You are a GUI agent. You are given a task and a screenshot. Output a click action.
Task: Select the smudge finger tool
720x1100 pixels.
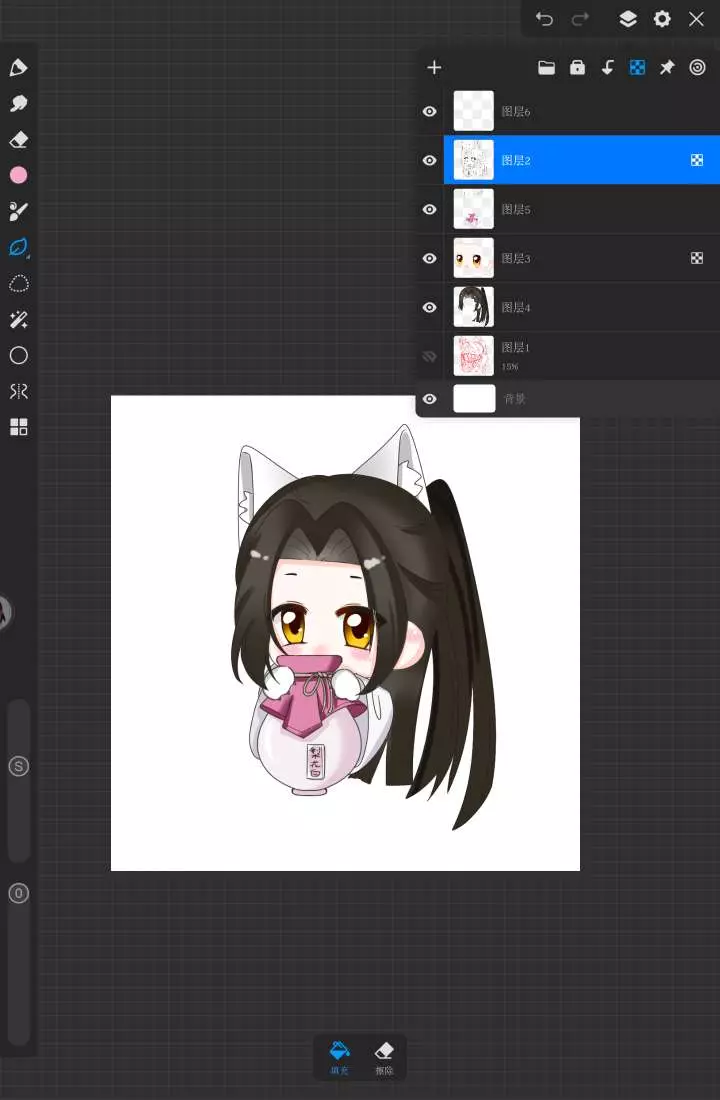pyautogui.click(x=19, y=104)
